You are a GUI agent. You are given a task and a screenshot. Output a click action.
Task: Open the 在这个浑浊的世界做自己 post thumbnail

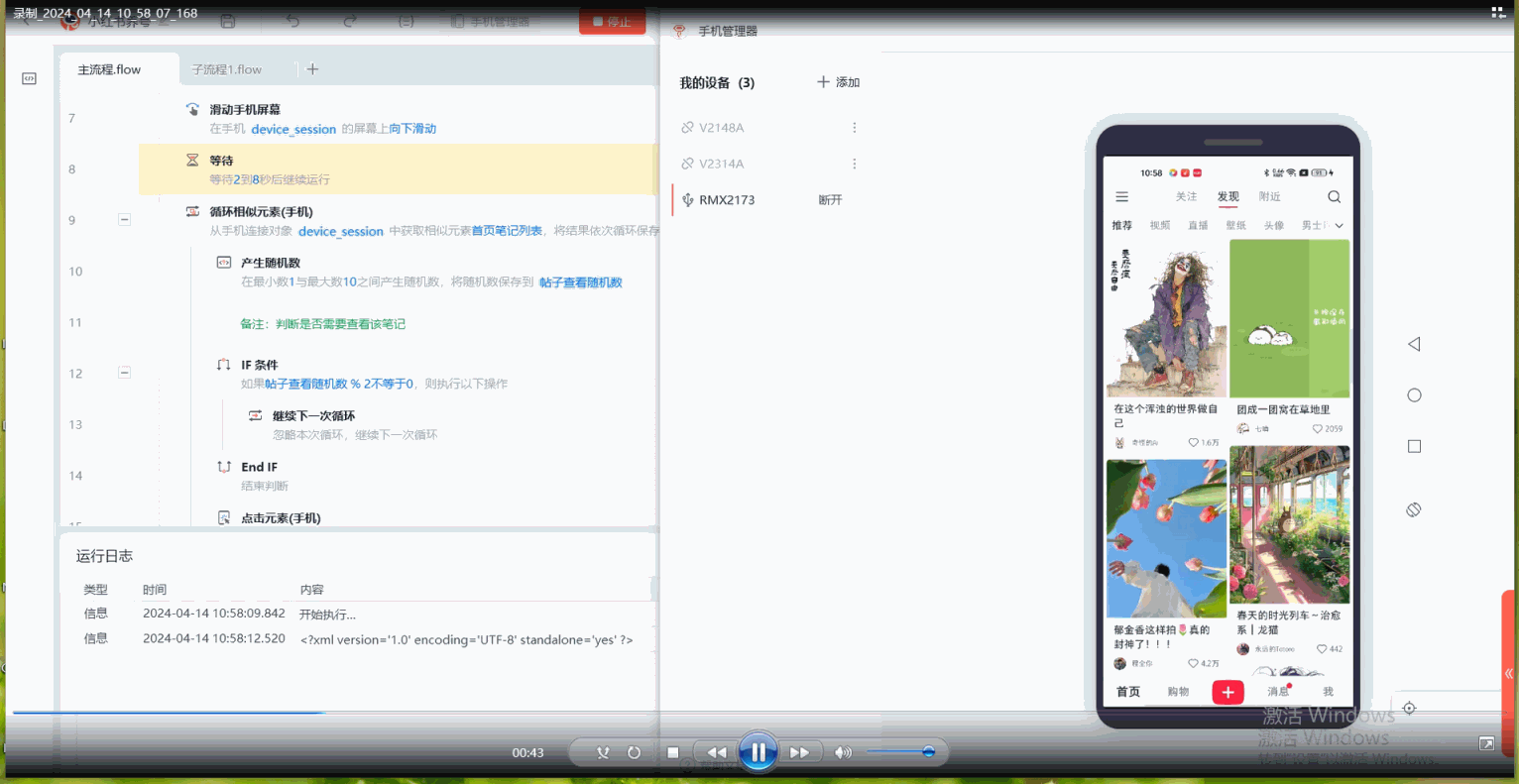coord(1166,318)
